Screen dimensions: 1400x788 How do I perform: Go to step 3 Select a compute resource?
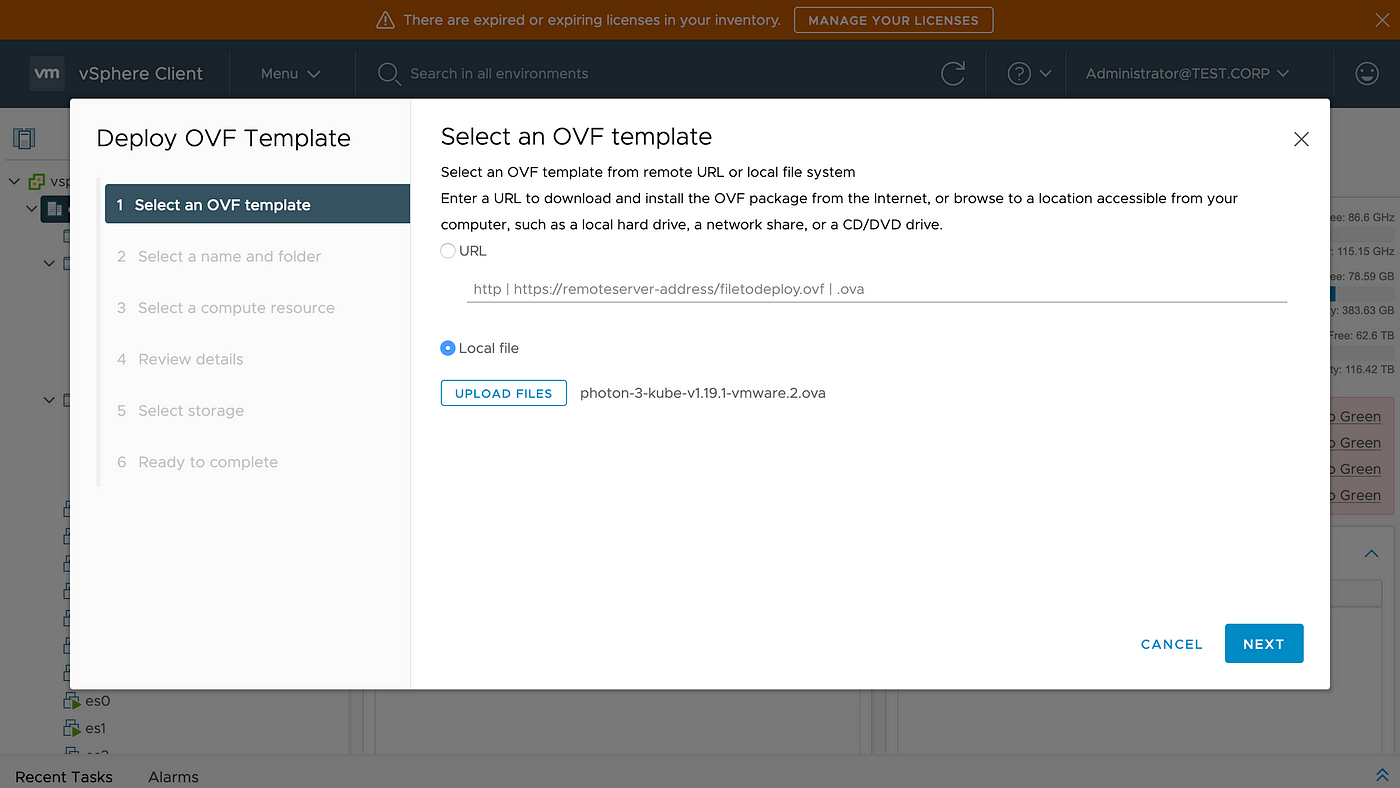[226, 308]
